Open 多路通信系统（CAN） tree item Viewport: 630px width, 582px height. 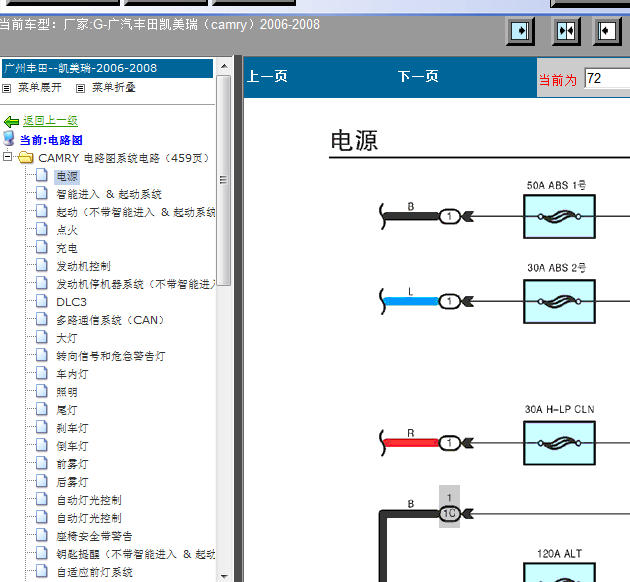click(x=110, y=320)
